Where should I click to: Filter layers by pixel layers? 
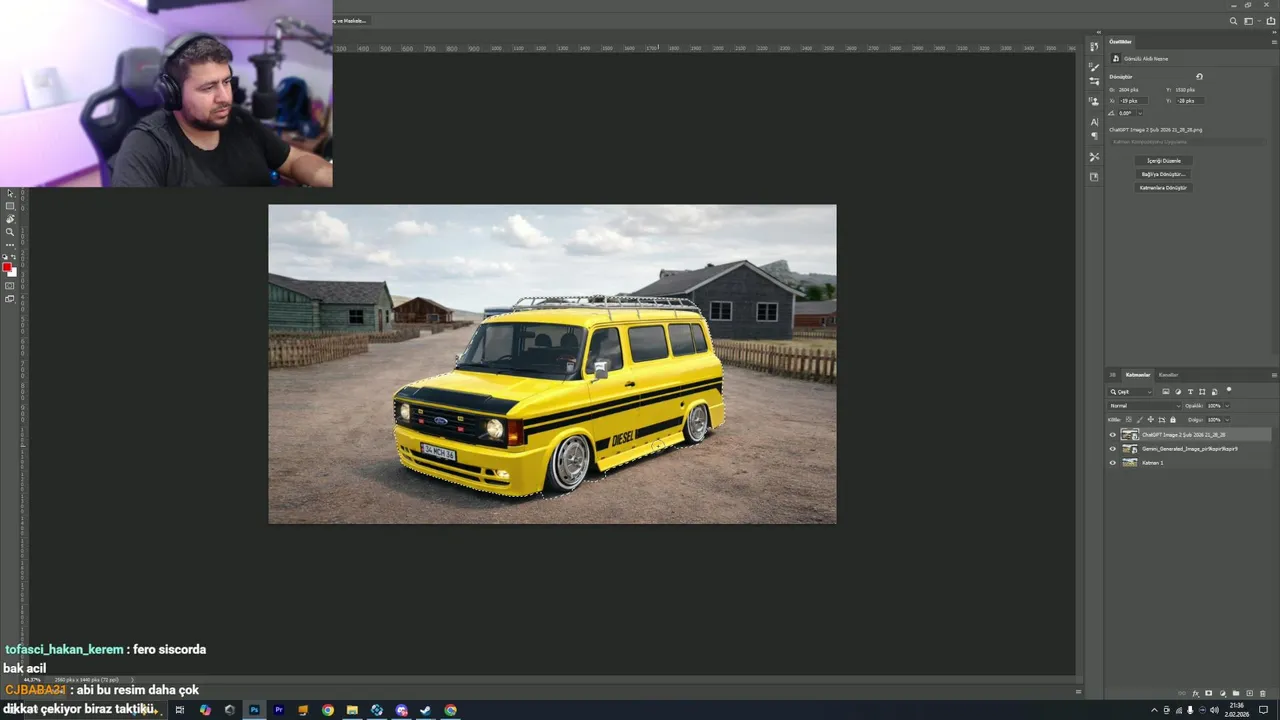pos(1166,392)
